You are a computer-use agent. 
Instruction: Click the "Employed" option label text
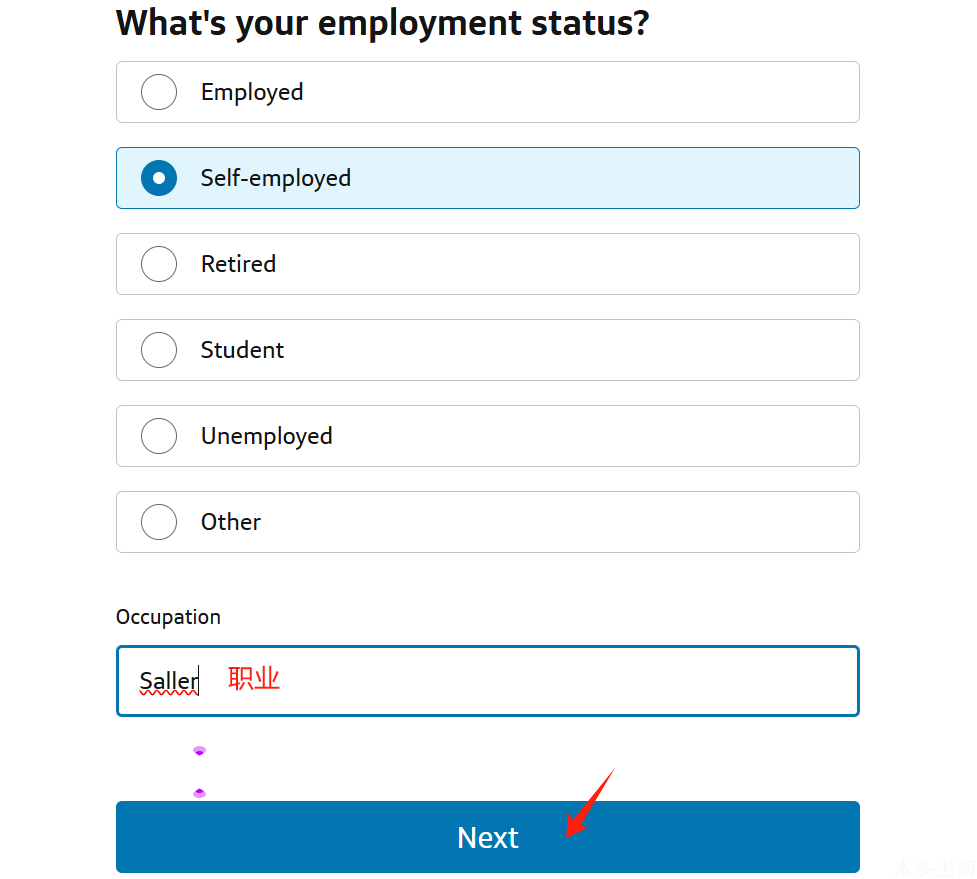coord(252,92)
